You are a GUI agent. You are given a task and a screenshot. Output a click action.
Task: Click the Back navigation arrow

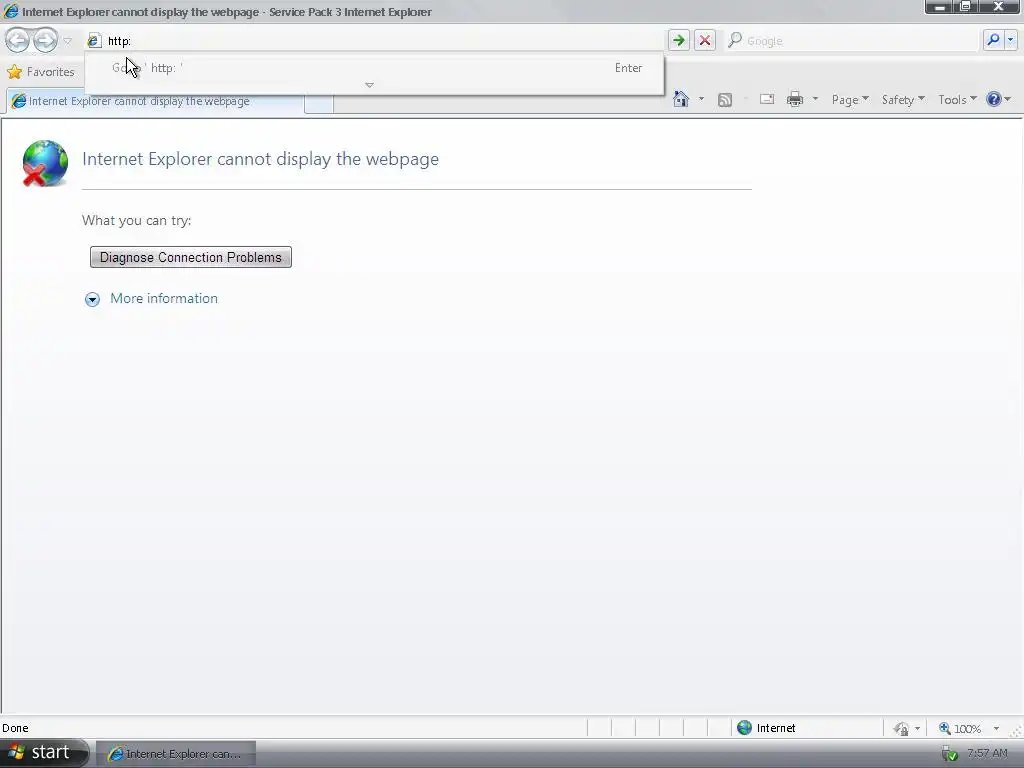pyautogui.click(x=18, y=40)
